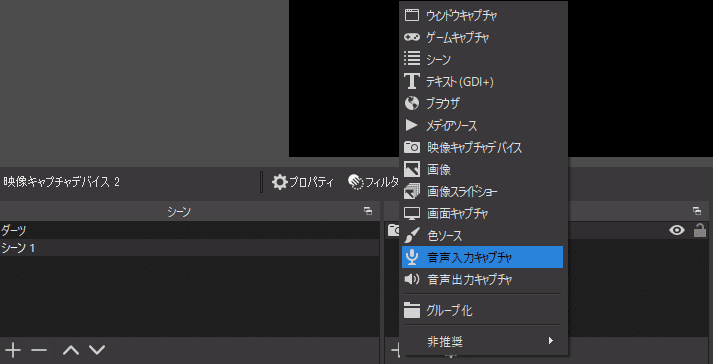
Task: Choose 音声出力キャプチャ from the menu
Action: point(482,279)
